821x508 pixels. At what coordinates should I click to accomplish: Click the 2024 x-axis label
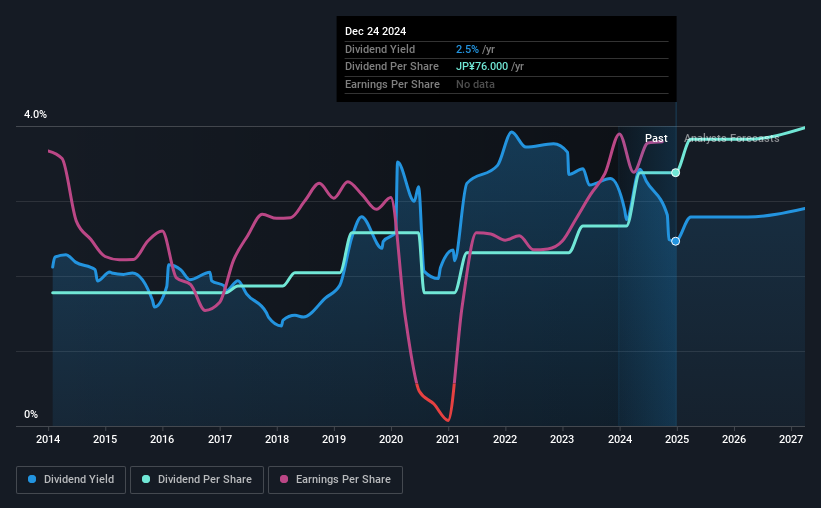point(619,439)
